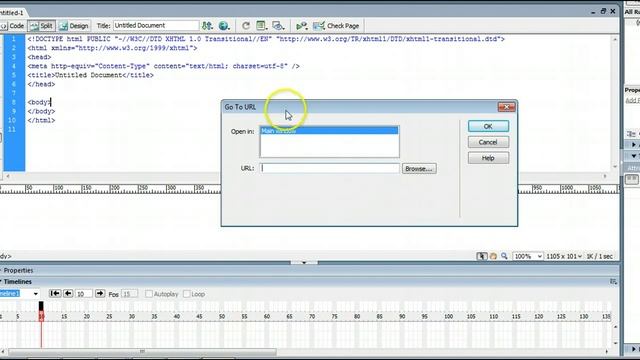Open window size 1105 x 101 dropdown
This screenshot has height=360, width=640.
click(x=564, y=256)
